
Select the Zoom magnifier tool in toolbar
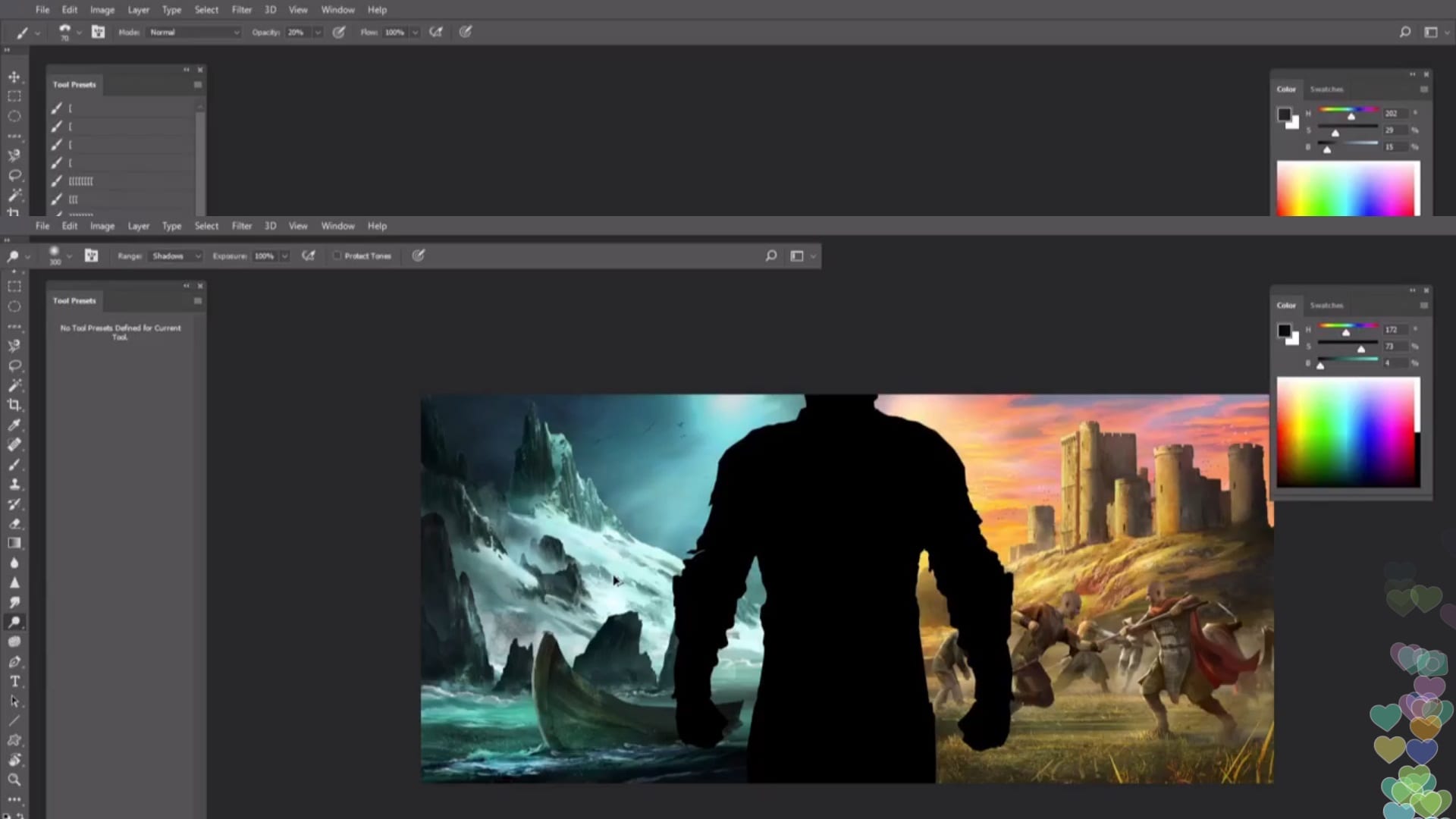[x=14, y=780]
